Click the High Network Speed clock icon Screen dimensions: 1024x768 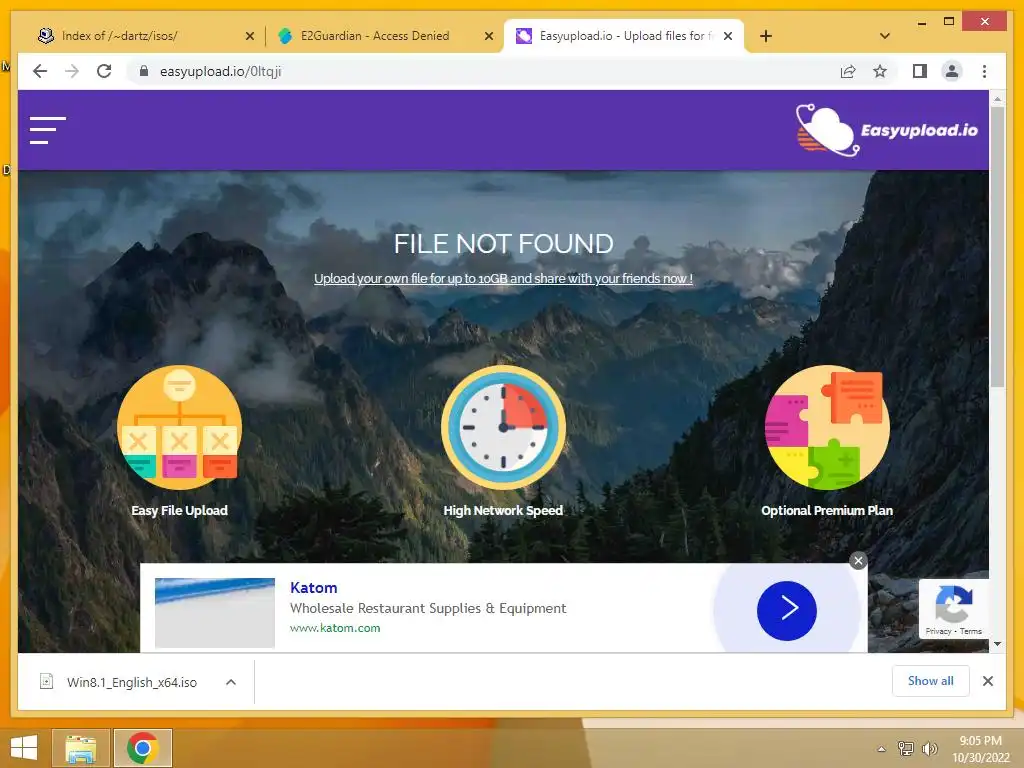click(x=503, y=427)
